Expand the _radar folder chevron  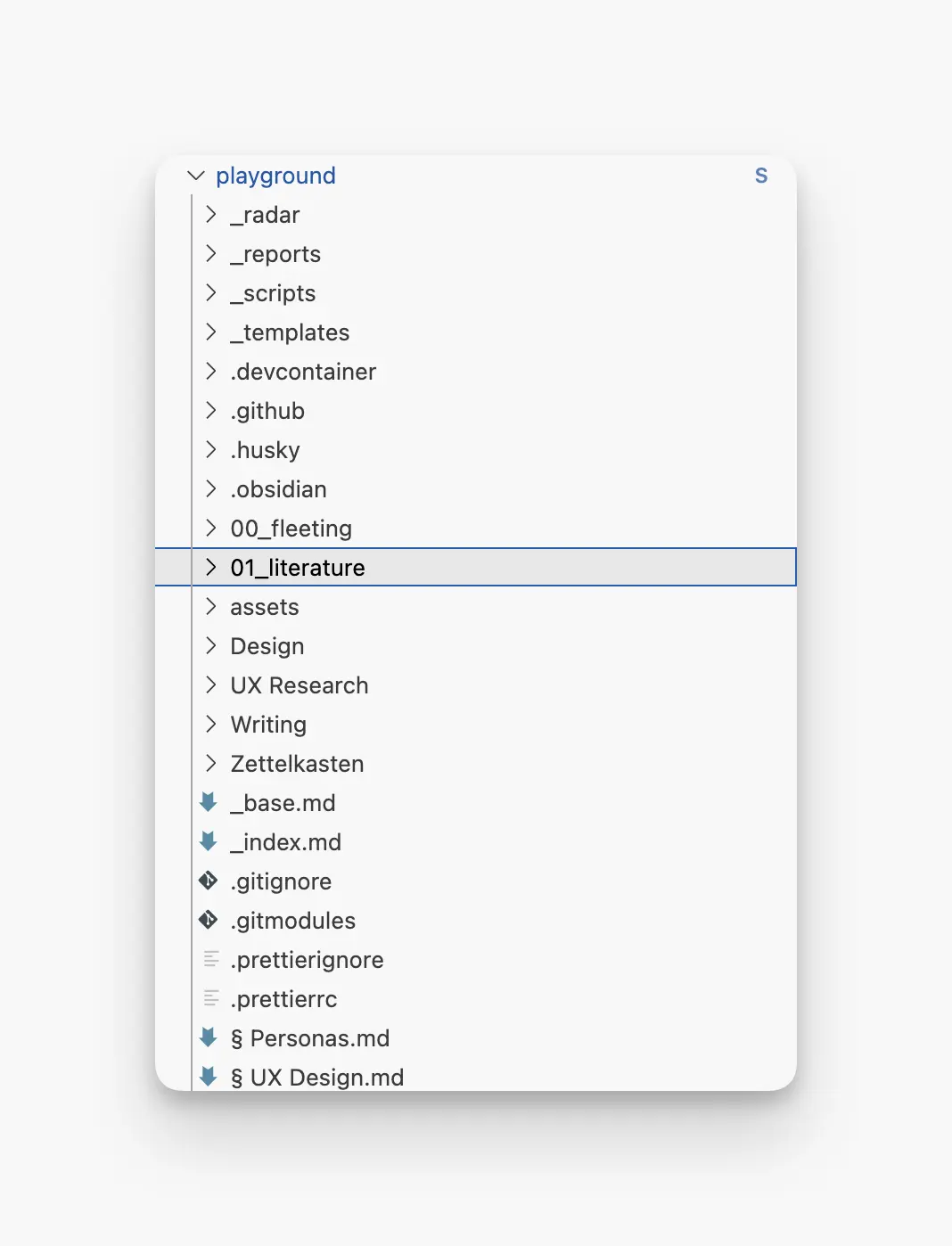point(211,214)
